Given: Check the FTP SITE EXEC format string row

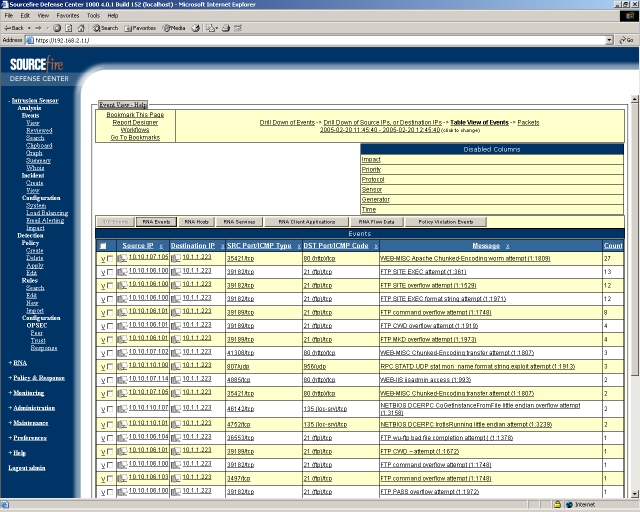Looking at the screenshot, I should tap(110, 299).
